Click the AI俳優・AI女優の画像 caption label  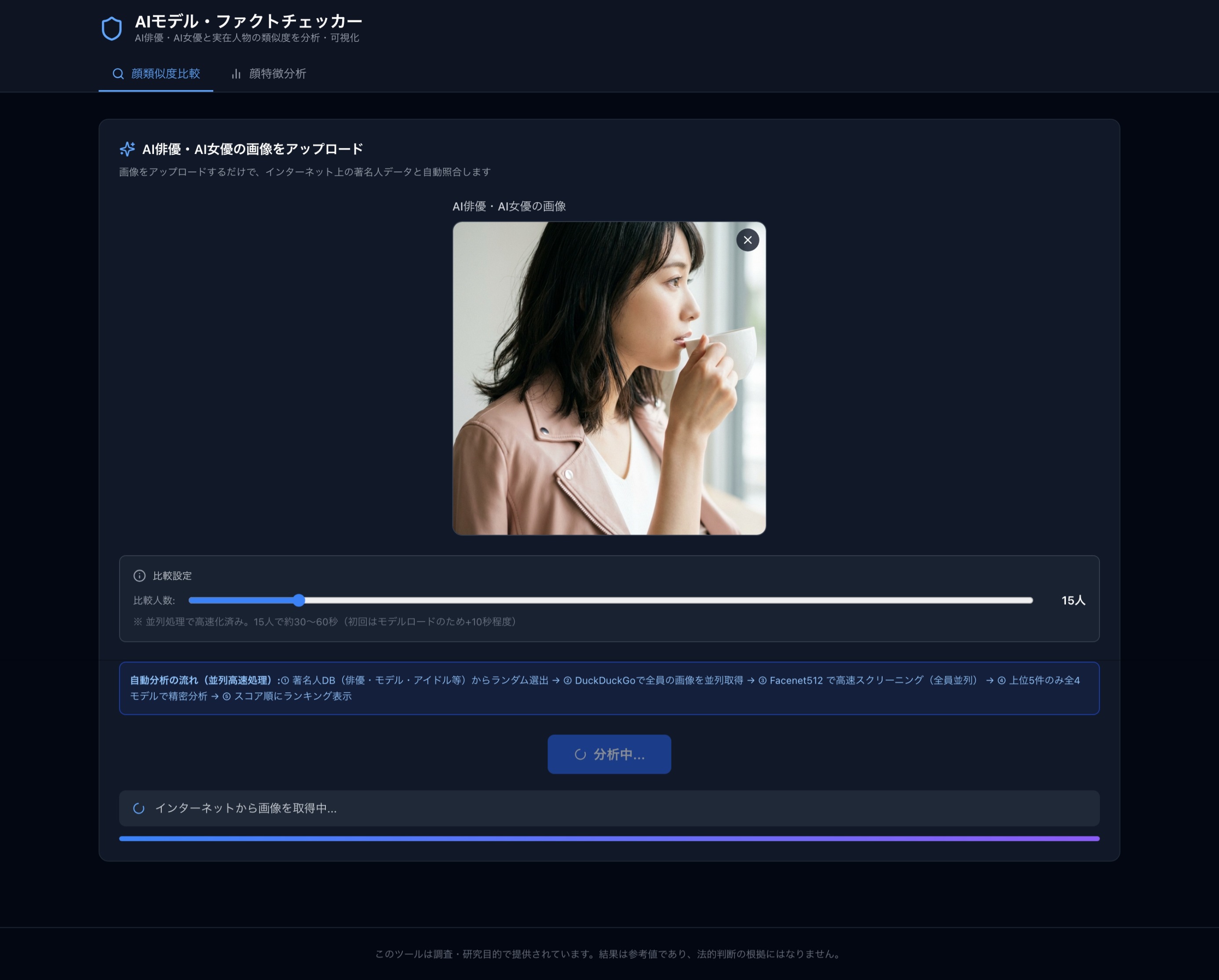coord(509,206)
